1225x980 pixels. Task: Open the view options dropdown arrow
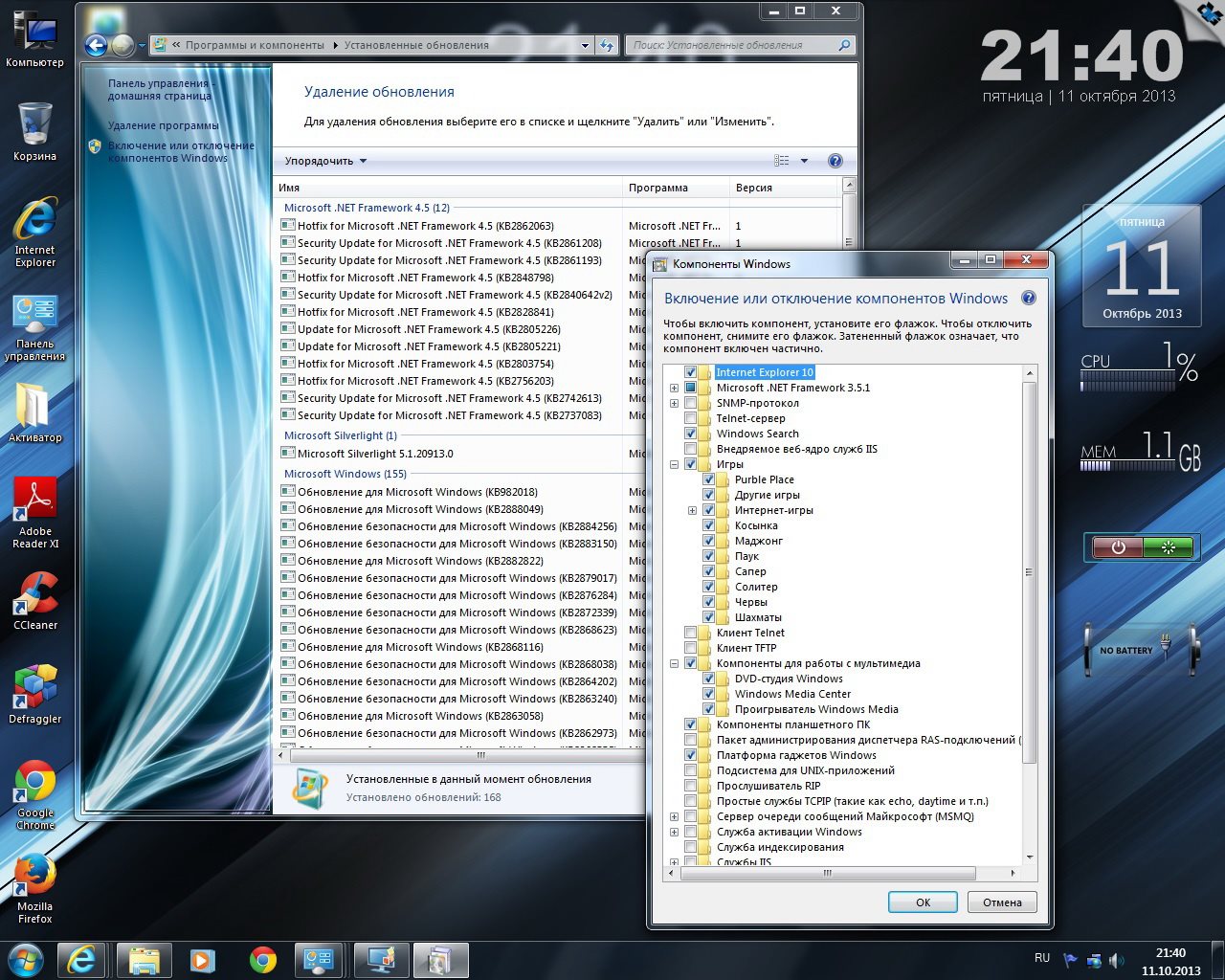804,161
